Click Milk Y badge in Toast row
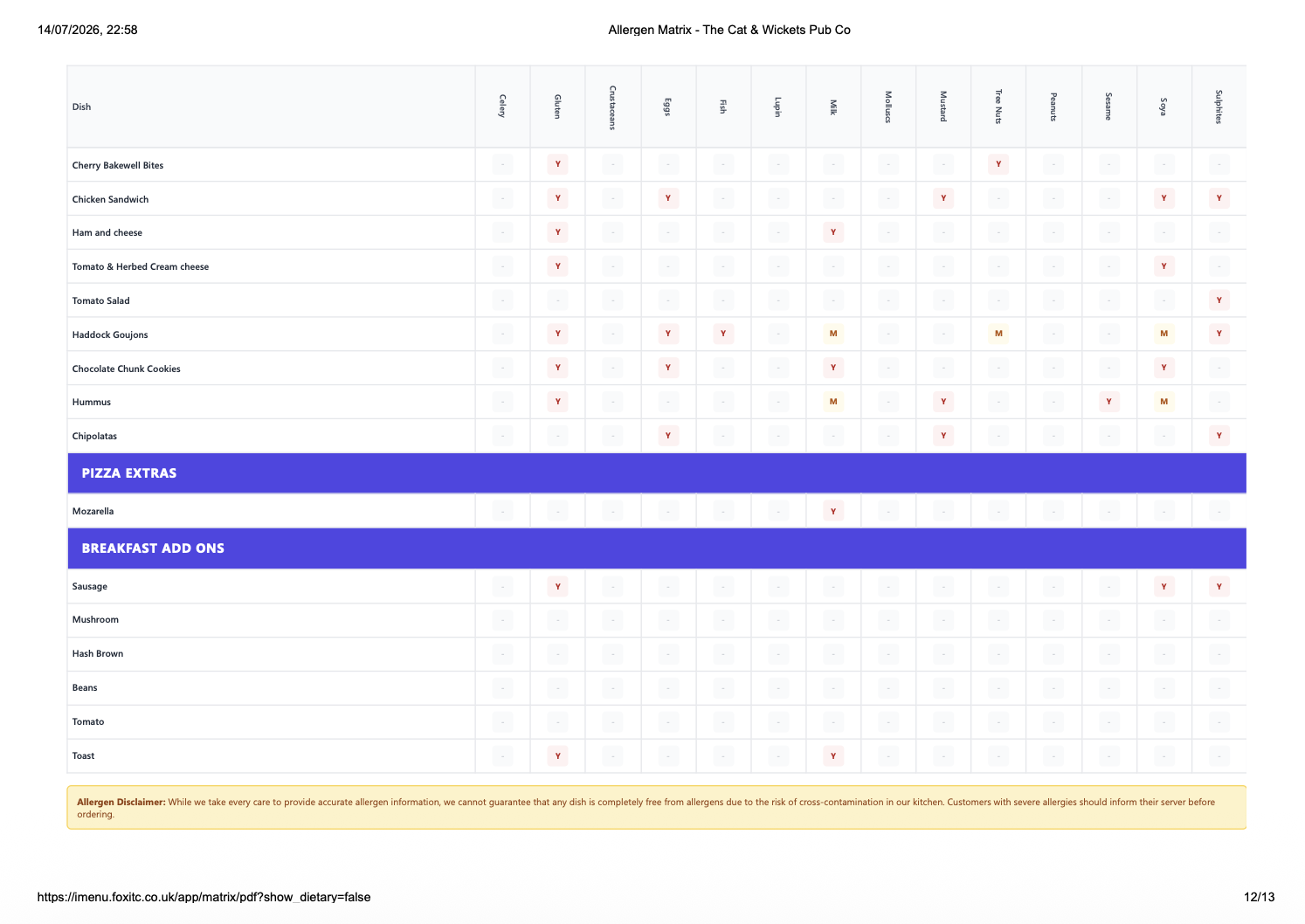This screenshot has width=1305, height=924. click(x=833, y=756)
